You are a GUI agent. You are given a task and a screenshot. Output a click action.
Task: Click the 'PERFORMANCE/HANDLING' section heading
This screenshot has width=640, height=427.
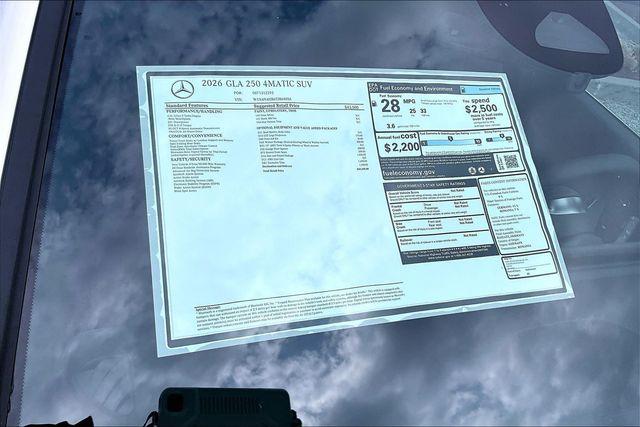[194, 111]
